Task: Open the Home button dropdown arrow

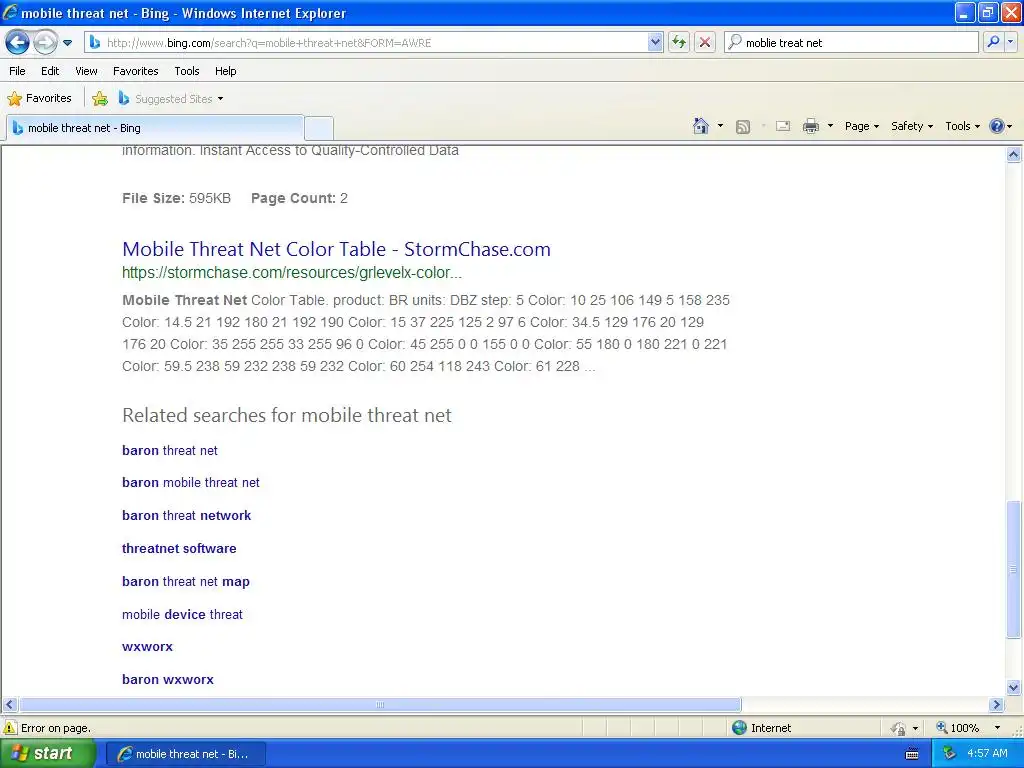Action: click(x=720, y=126)
